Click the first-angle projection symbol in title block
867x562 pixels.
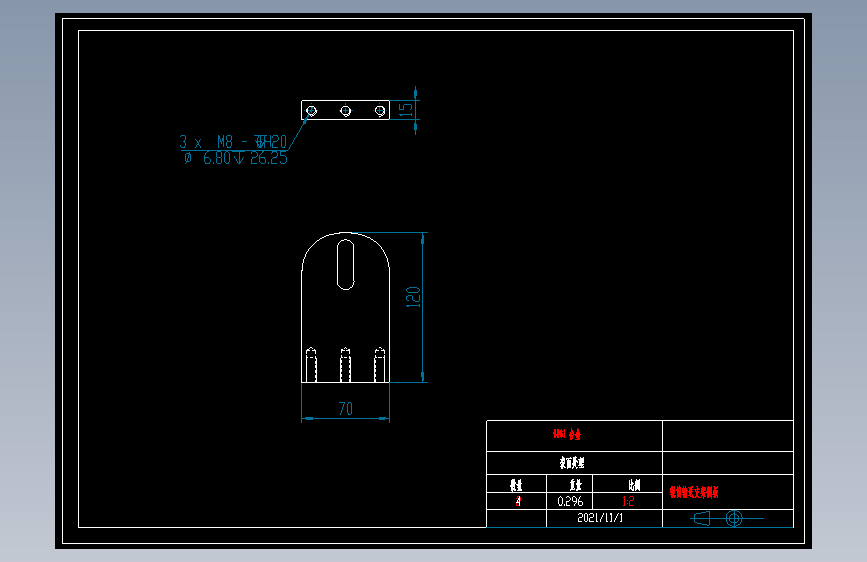727,518
